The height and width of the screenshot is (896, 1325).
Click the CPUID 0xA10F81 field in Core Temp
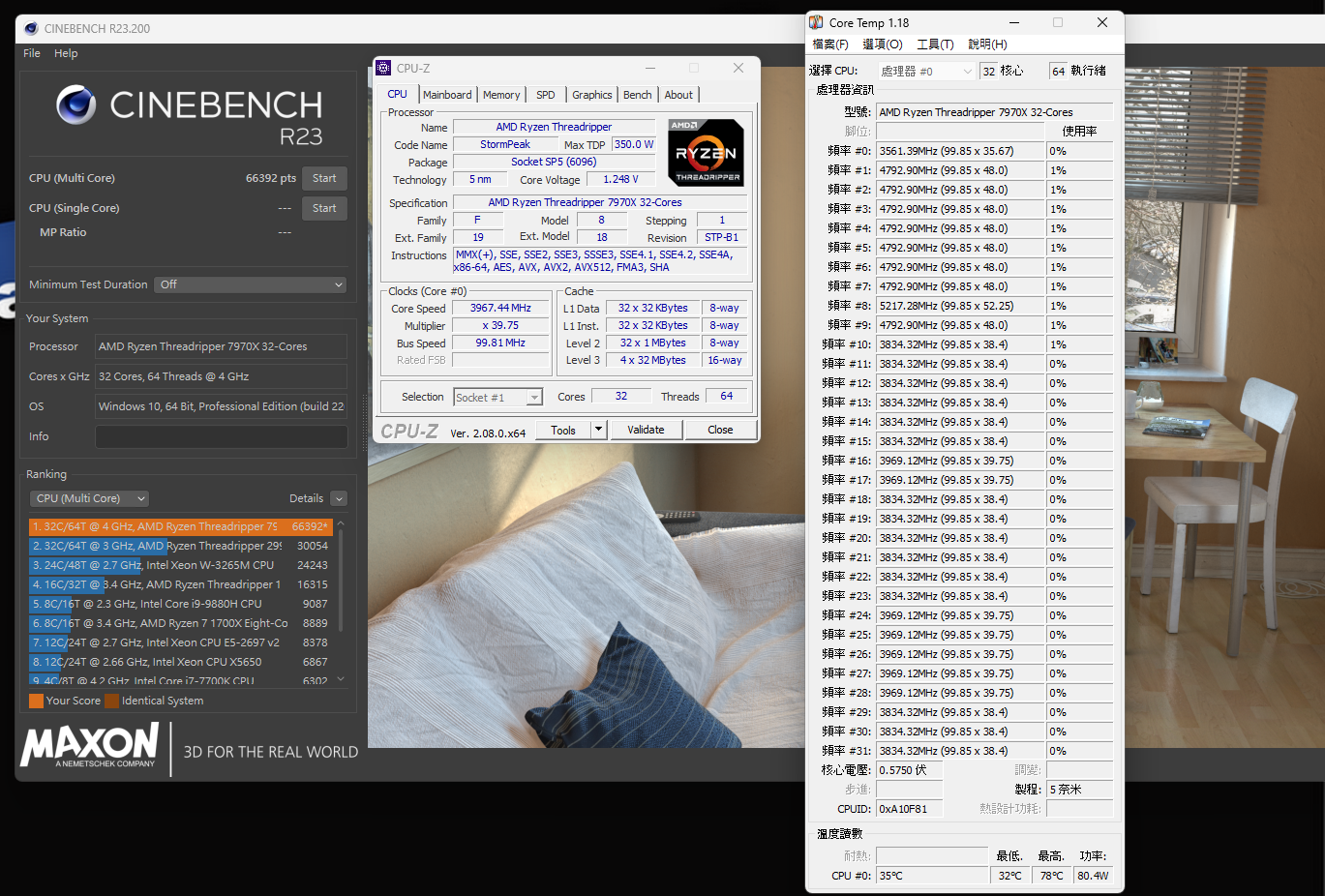(909, 809)
